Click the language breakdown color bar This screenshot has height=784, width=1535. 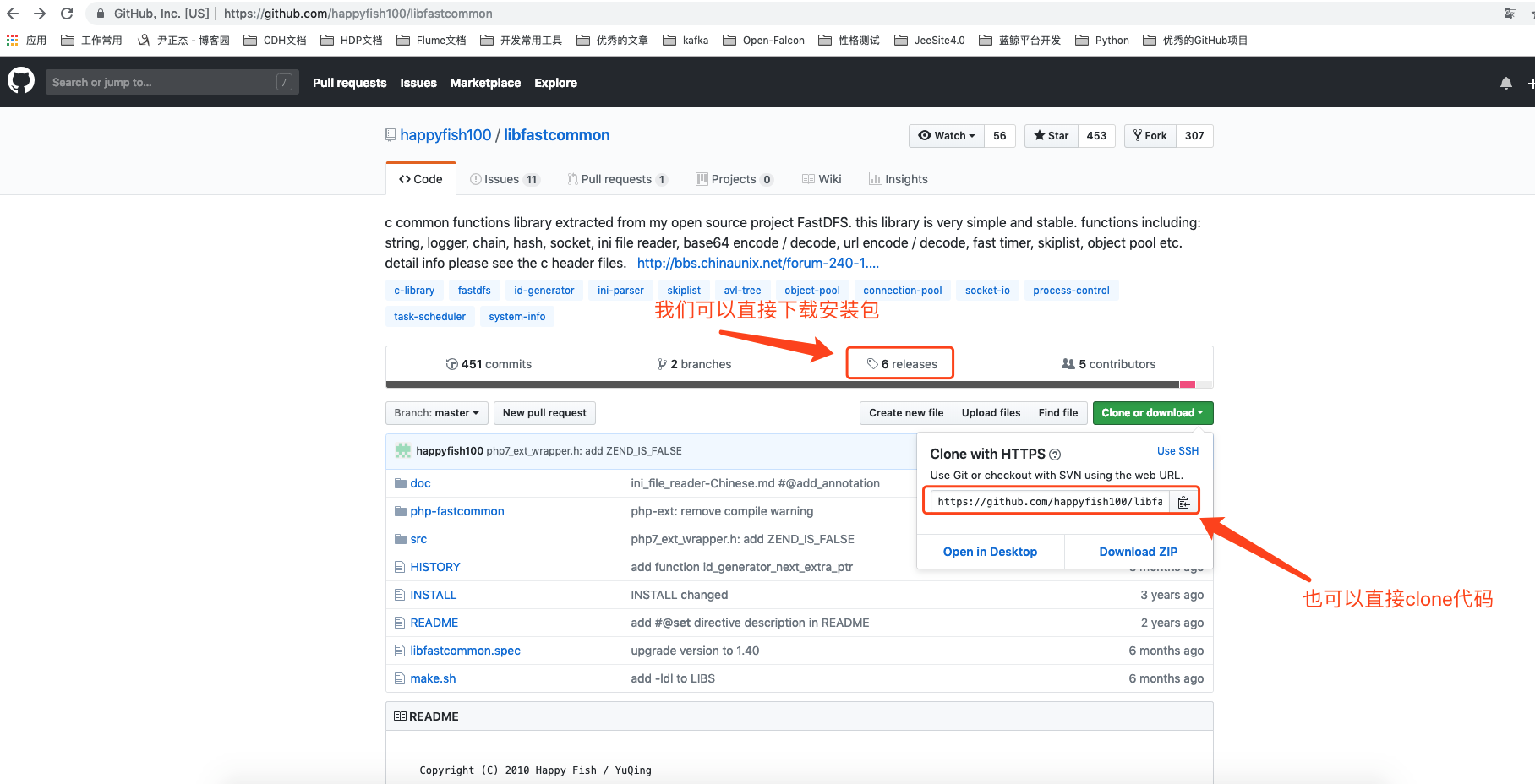tap(799, 384)
